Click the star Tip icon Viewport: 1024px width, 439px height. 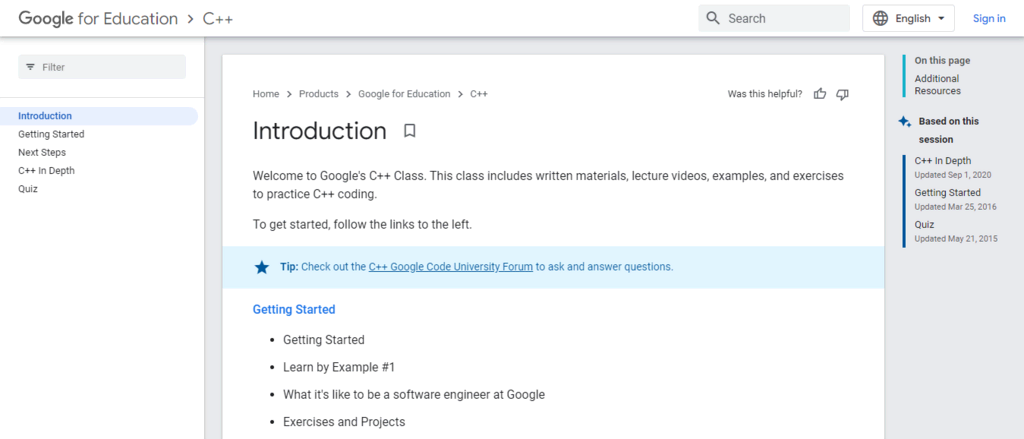pos(262,267)
